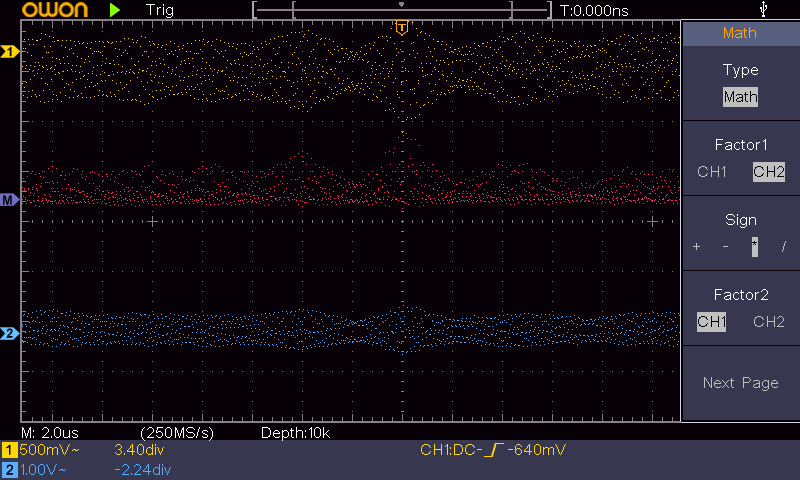
Task: Open the Type Math selector
Action: pos(740,97)
